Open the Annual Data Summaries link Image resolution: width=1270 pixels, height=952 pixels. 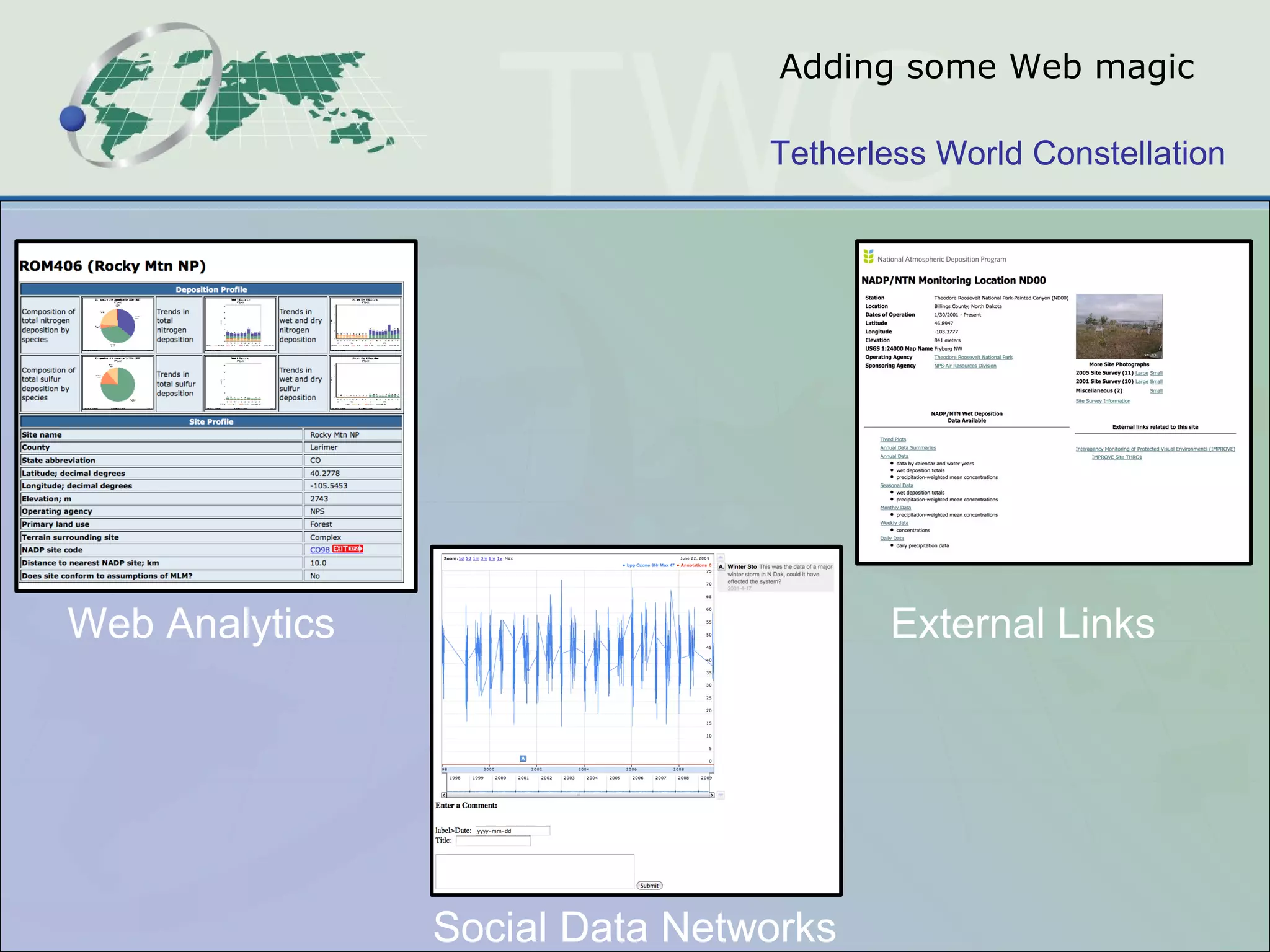[908, 448]
